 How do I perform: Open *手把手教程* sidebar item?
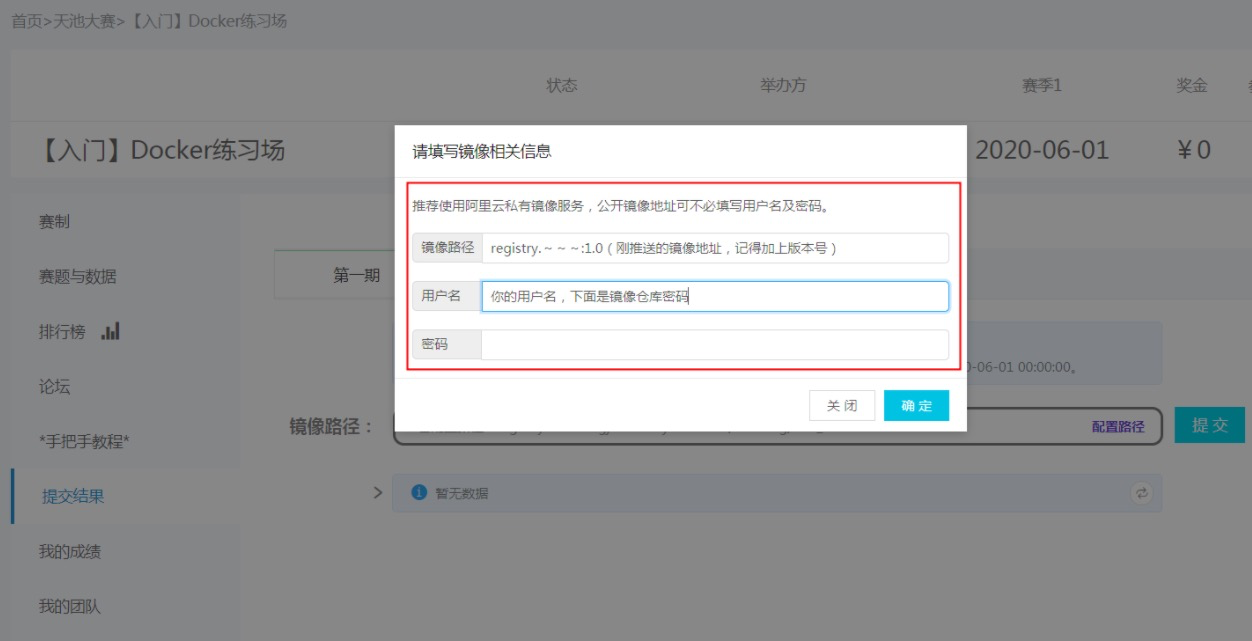[84, 441]
